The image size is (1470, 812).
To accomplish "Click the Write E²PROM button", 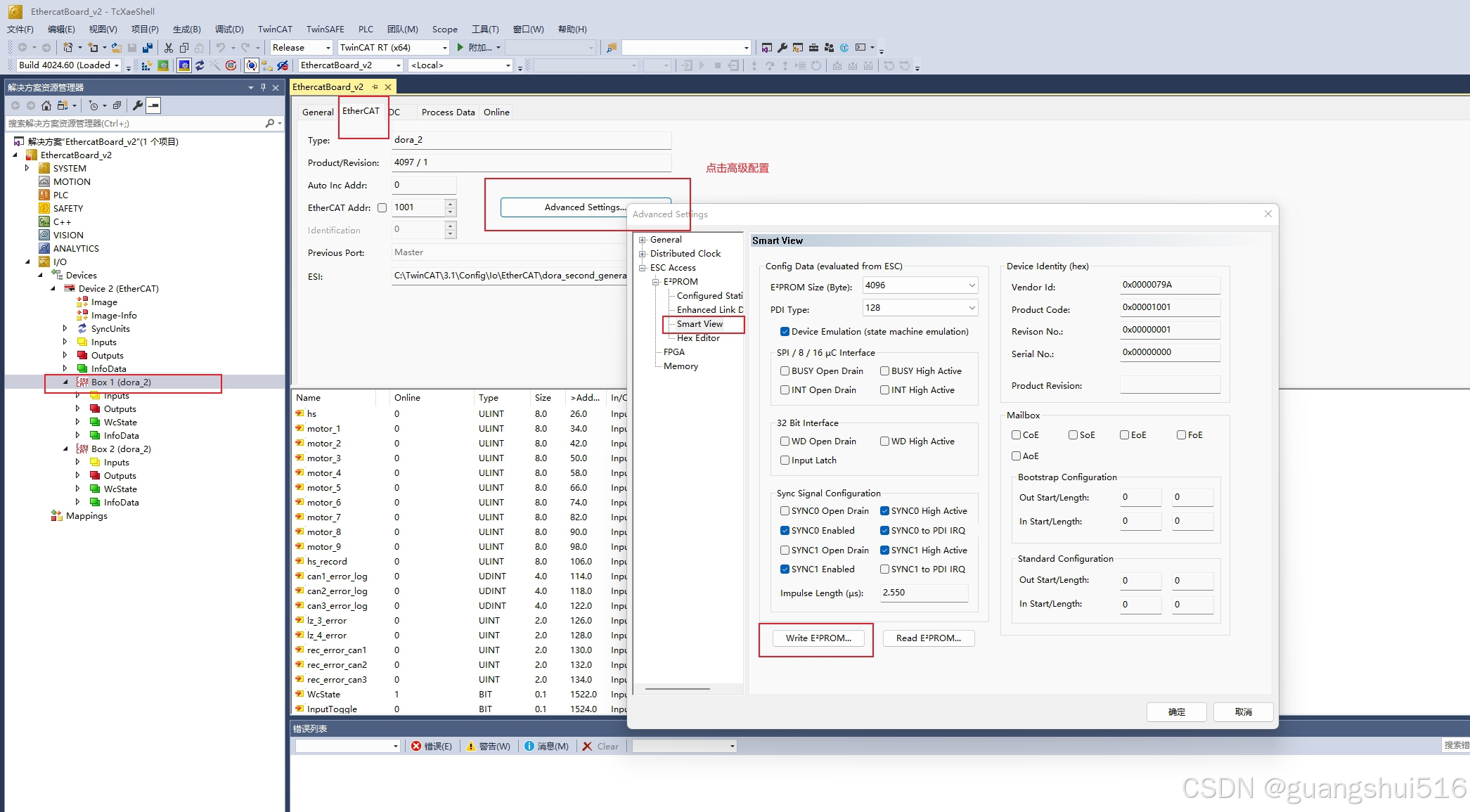I will coord(818,638).
